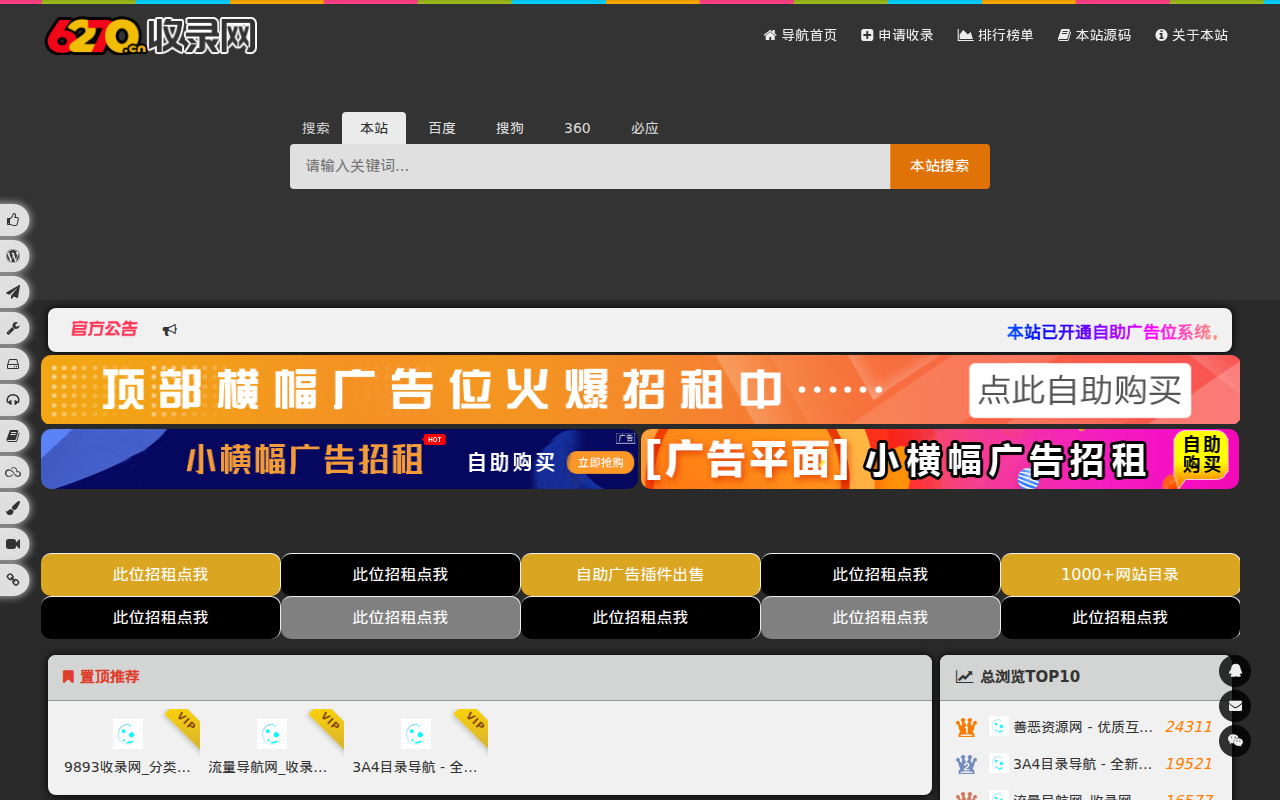Viewport: 1280px width, 800px height.
Task: Click the 6270.cn 收录网 logo
Action: pos(151,36)
